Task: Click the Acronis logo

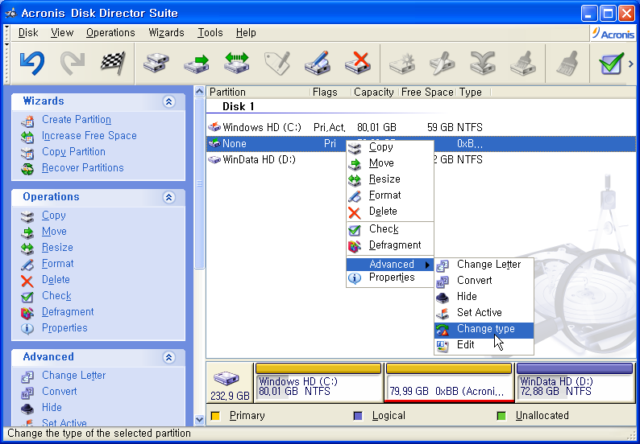Action: (x=613, y=33)
